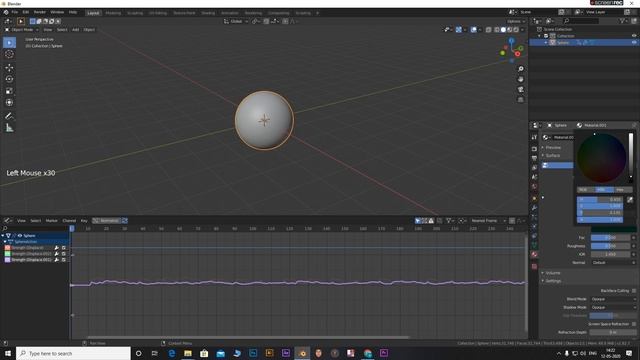
Task: Open the File menu
Action: pyautogui.click(x=15, y=12)
